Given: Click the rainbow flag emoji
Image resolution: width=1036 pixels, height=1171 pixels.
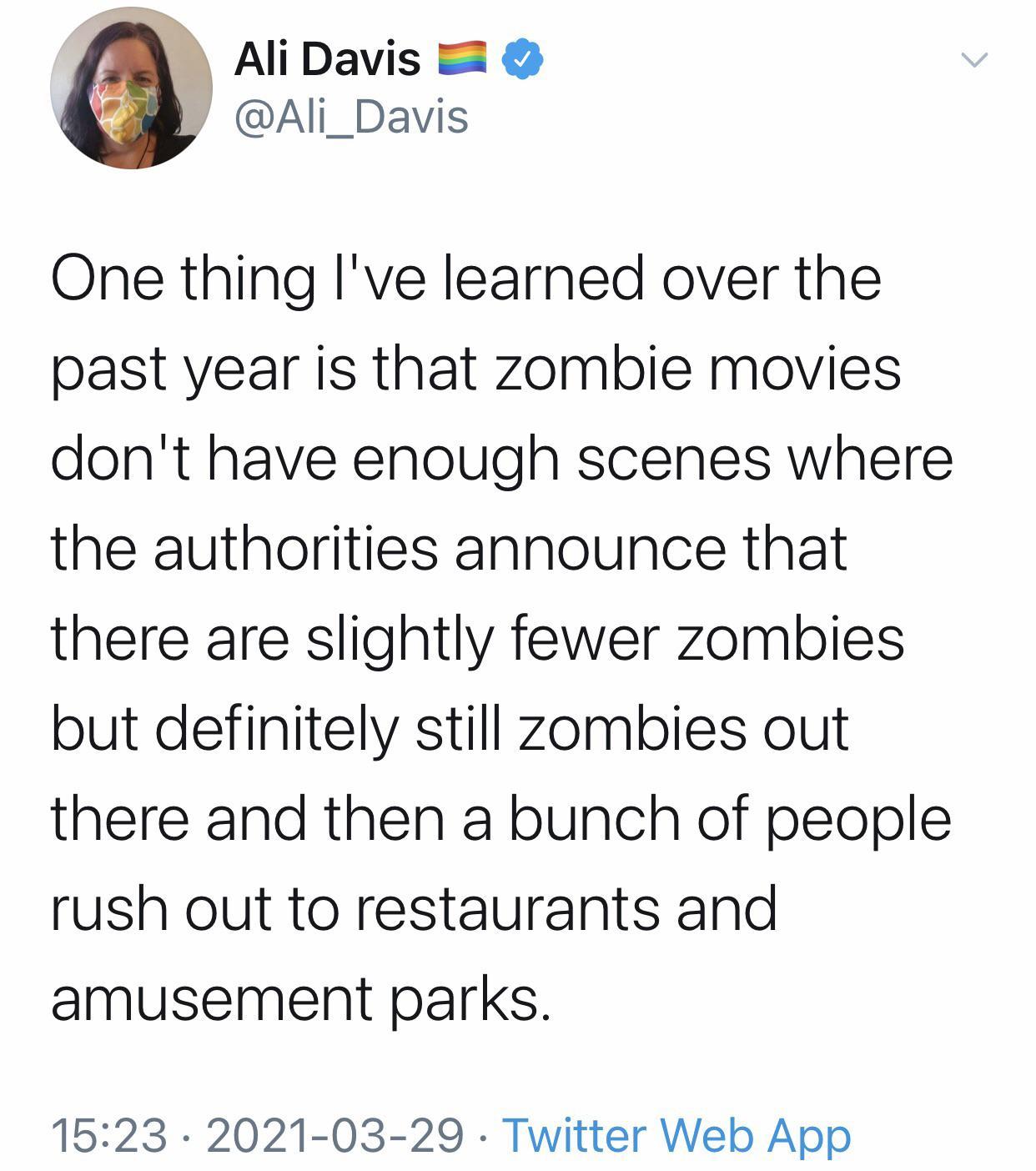Looking at the screenshot, I should tap(465, 59).
